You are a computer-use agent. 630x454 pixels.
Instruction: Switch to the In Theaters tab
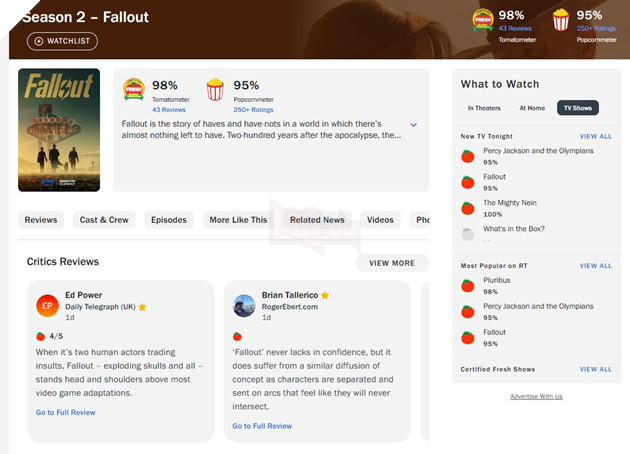(x=484, y=108)
